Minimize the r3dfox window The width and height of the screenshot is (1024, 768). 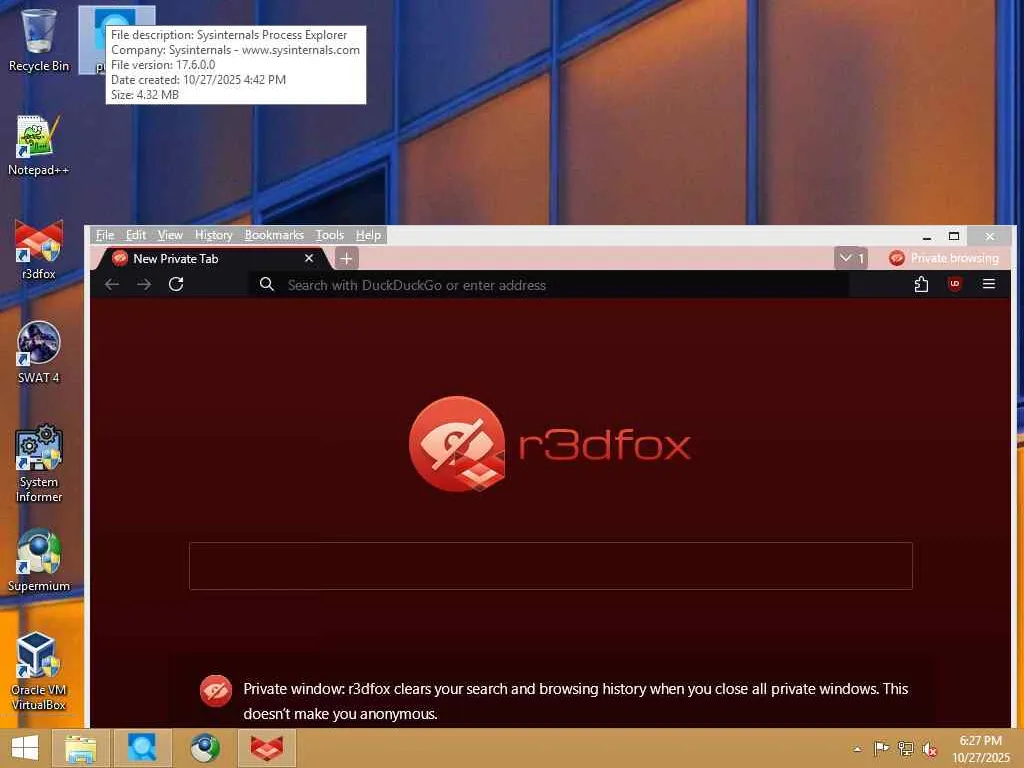pyautogui.click(x=926, y=236)
